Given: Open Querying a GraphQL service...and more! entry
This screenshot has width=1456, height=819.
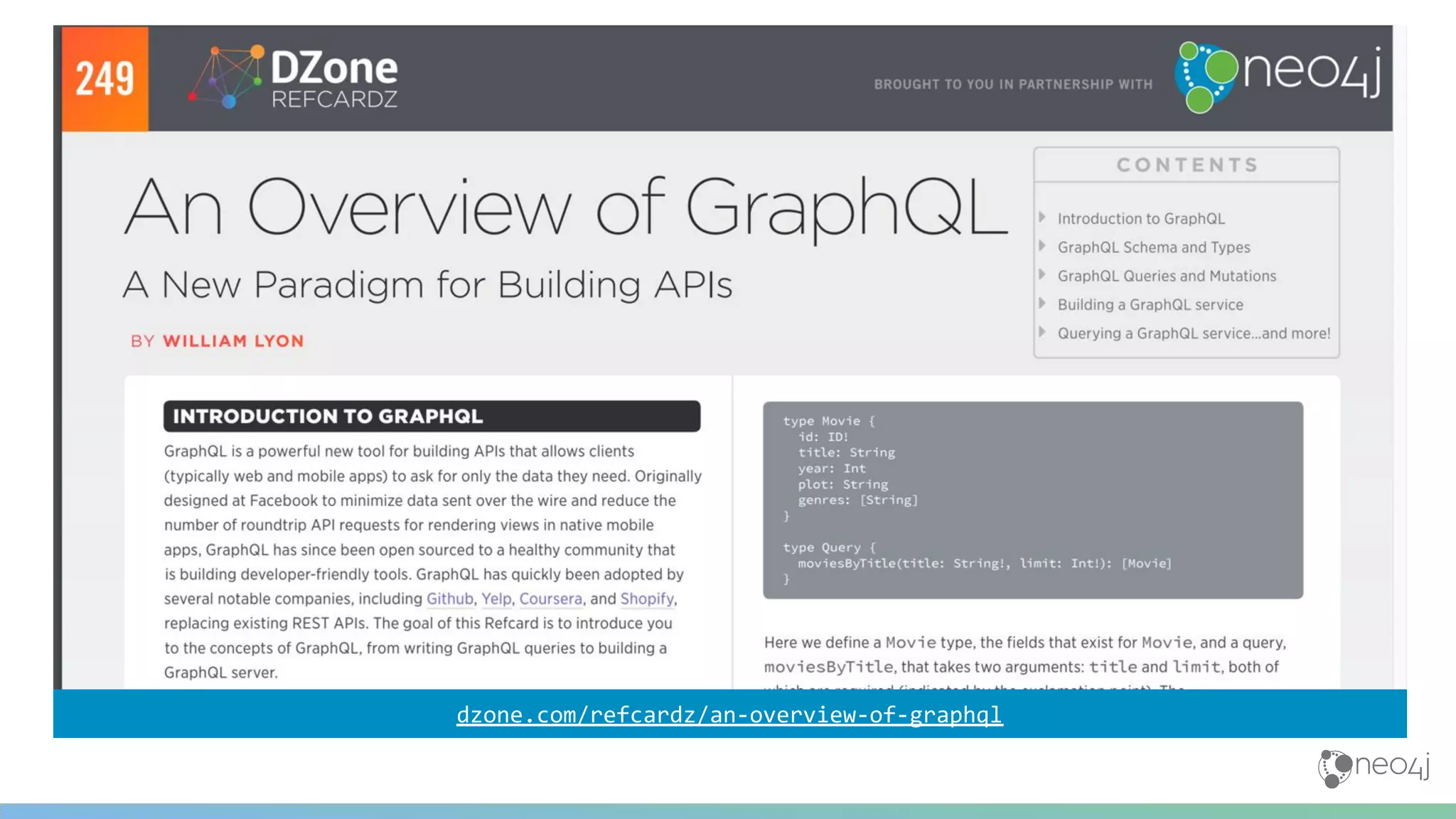Looking at the screenshot, I should (1194, 333).
